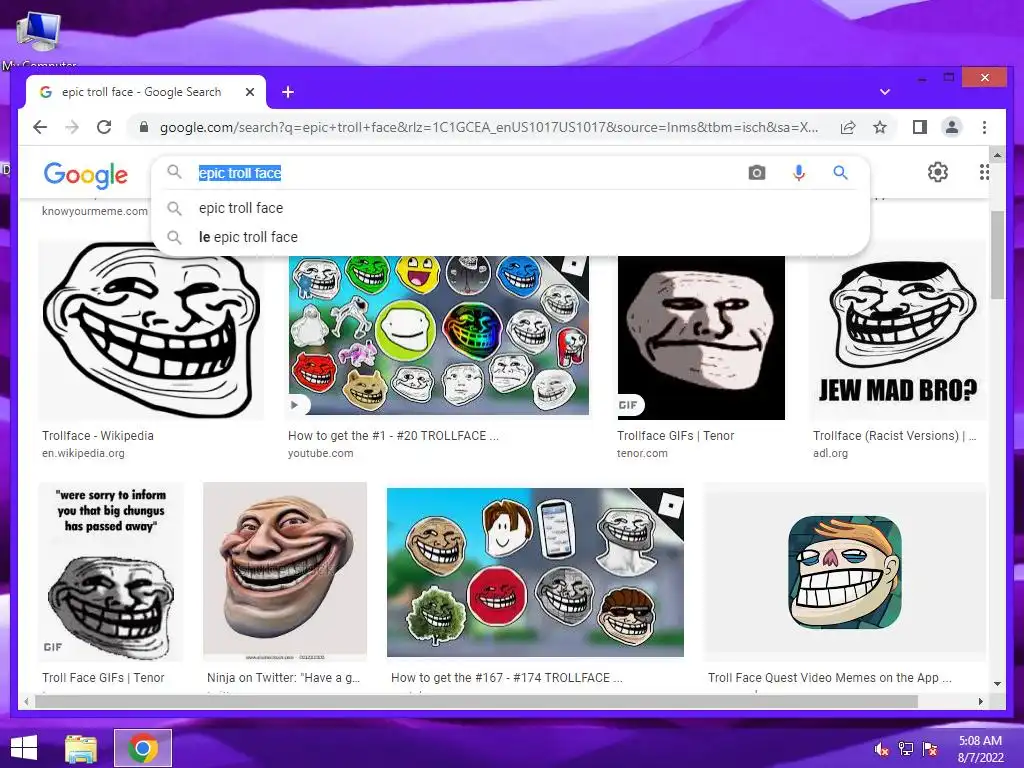Viewport: 1024px width, 768px height.
Task: Go back with the browser back arrow
Action: click(40, 127)
